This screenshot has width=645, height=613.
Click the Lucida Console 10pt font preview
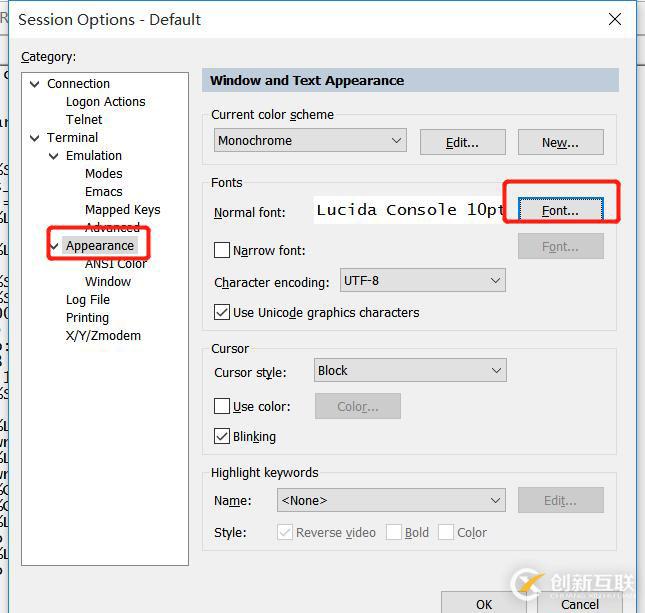click(410, 210)
